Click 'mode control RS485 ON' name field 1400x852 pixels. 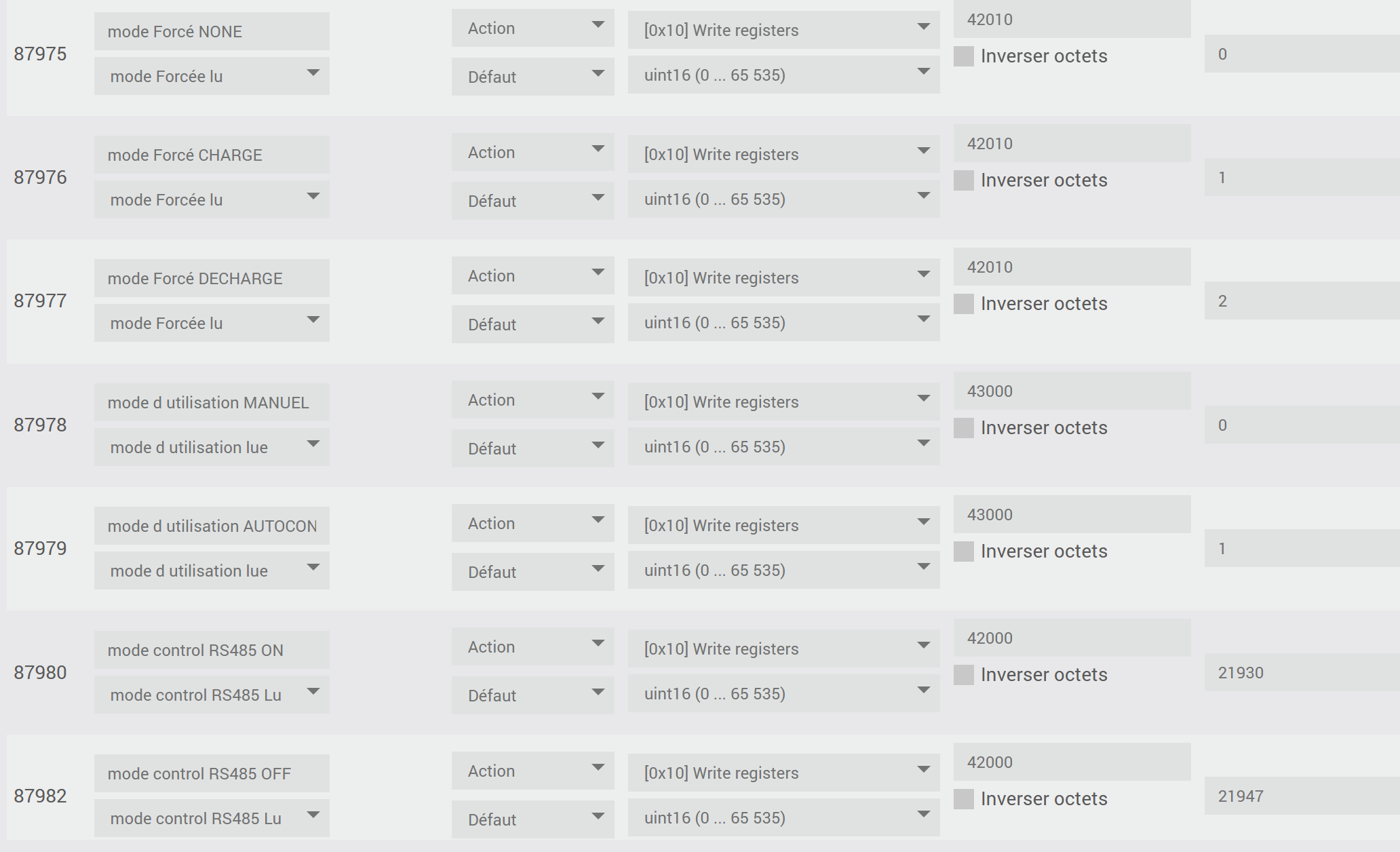(212, 651)
